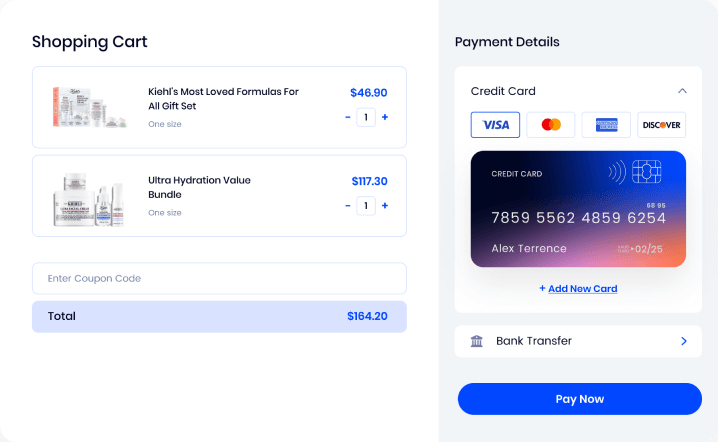718x442 pixels.
Task: Choose American Express card type
Action: click(606, 125)
